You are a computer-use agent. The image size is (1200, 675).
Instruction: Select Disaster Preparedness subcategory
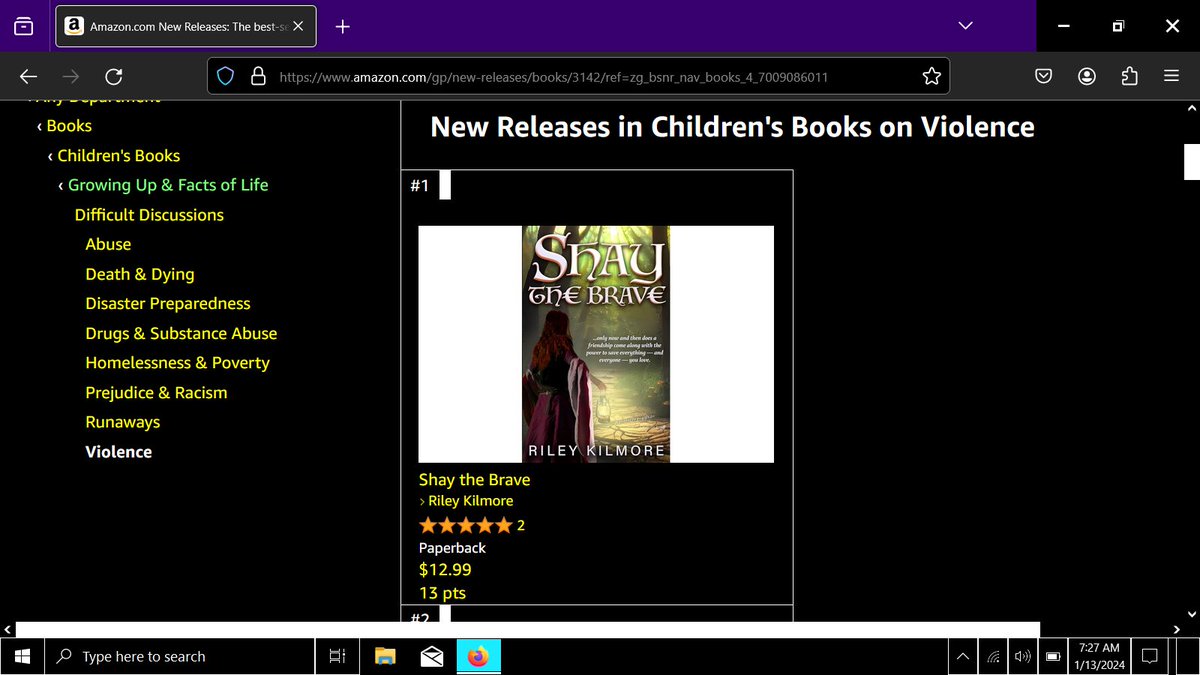[168, 304]
